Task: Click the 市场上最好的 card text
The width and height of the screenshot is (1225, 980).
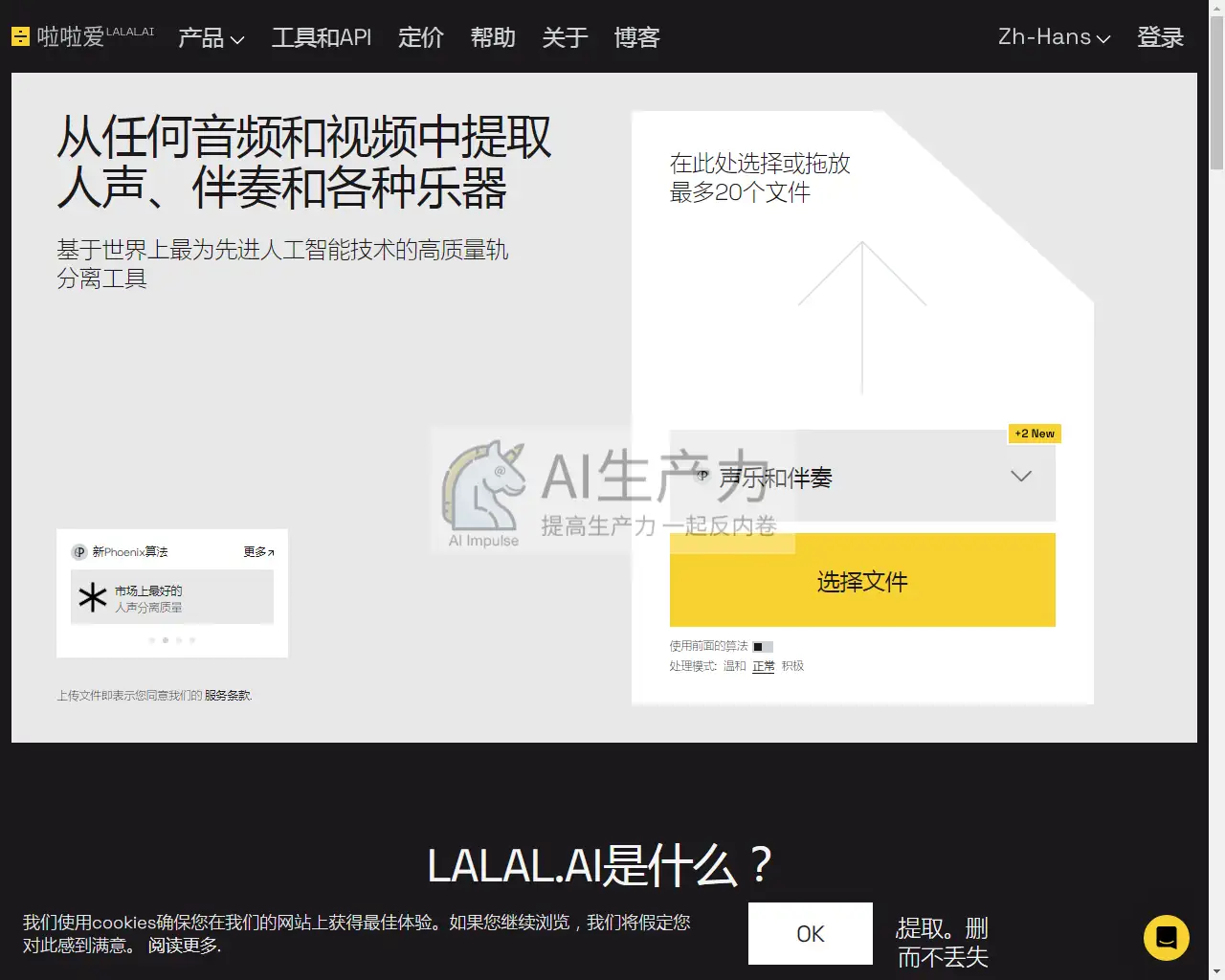Action: (x=148, y=591)
